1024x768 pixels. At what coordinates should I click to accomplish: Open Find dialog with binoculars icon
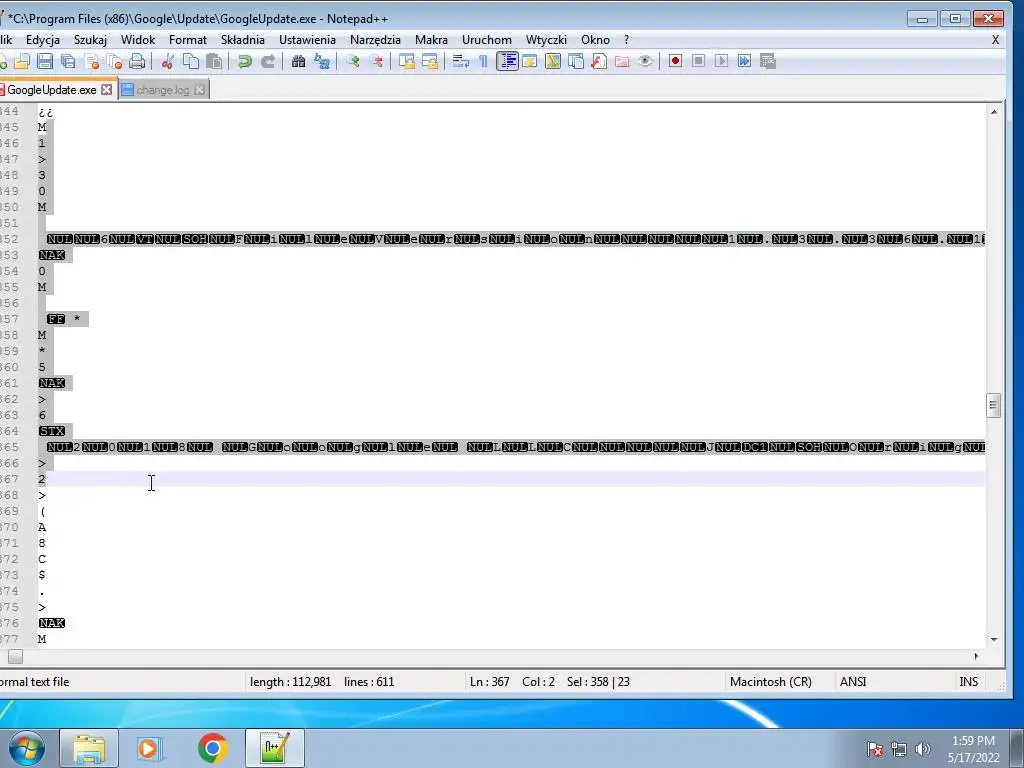pos(298,61)
